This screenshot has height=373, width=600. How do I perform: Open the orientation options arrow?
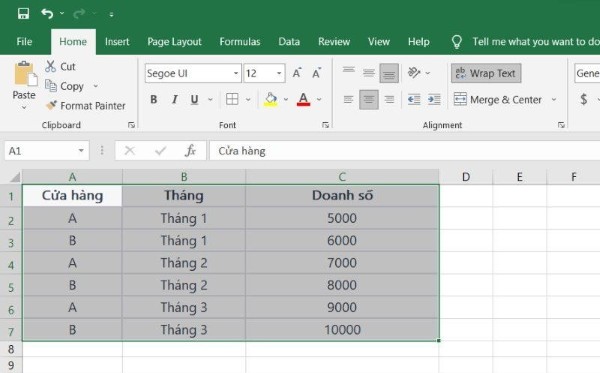tap(428, 73)
